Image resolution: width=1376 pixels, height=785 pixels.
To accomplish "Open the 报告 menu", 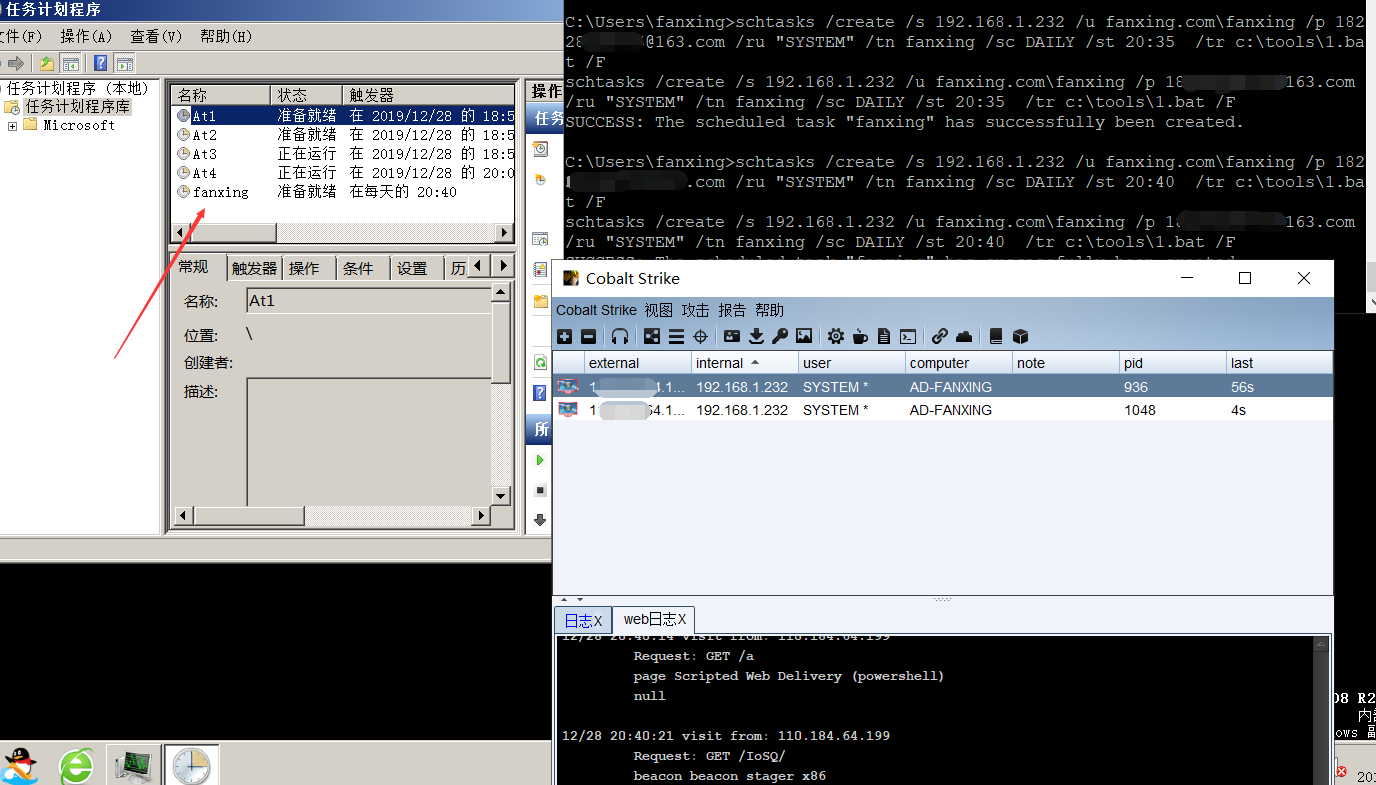I will (x=733, y=310).
